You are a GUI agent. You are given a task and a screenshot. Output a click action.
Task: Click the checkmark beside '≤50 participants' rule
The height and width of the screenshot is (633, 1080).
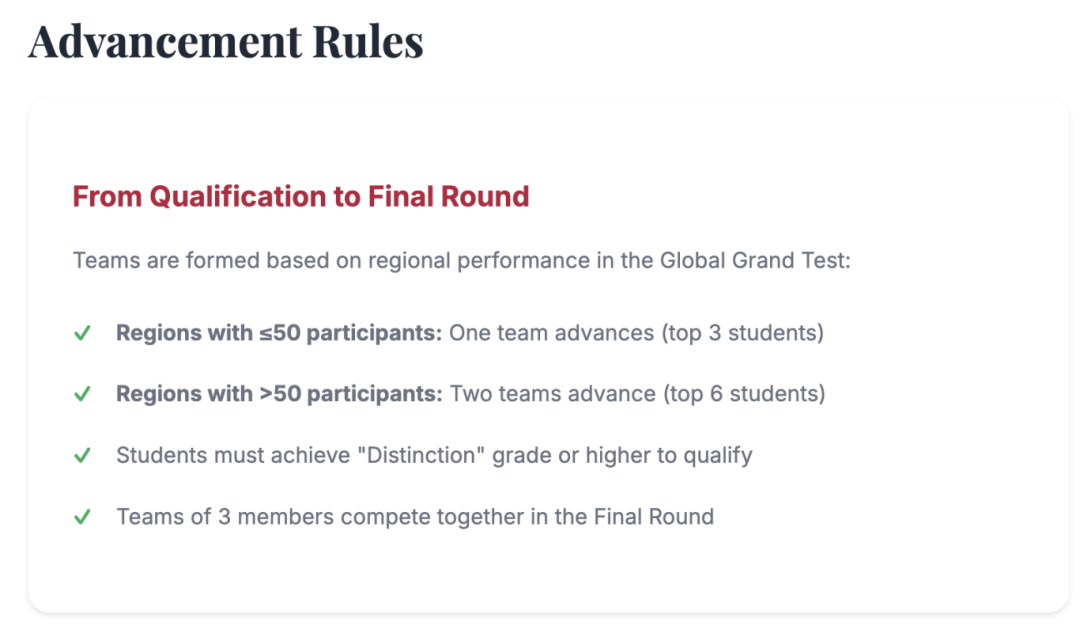pos(82,333)
